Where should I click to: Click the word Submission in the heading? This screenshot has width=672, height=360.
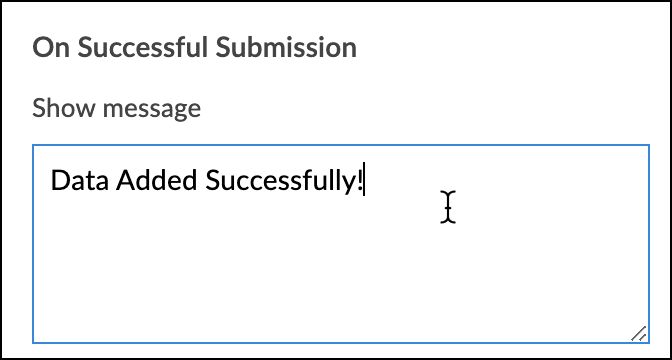click(x=286, y=47)
